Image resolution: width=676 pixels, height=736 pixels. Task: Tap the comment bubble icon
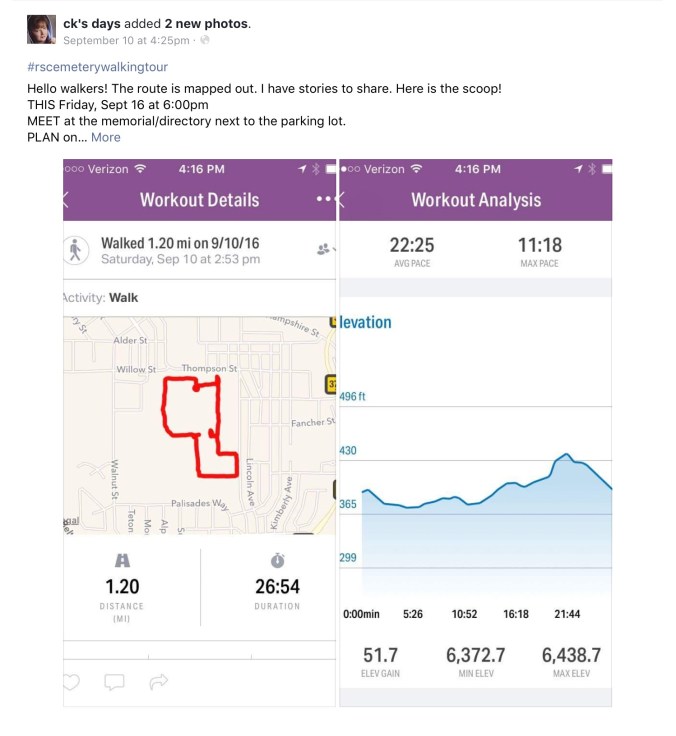pyautogui.click(x=115, y=683)
